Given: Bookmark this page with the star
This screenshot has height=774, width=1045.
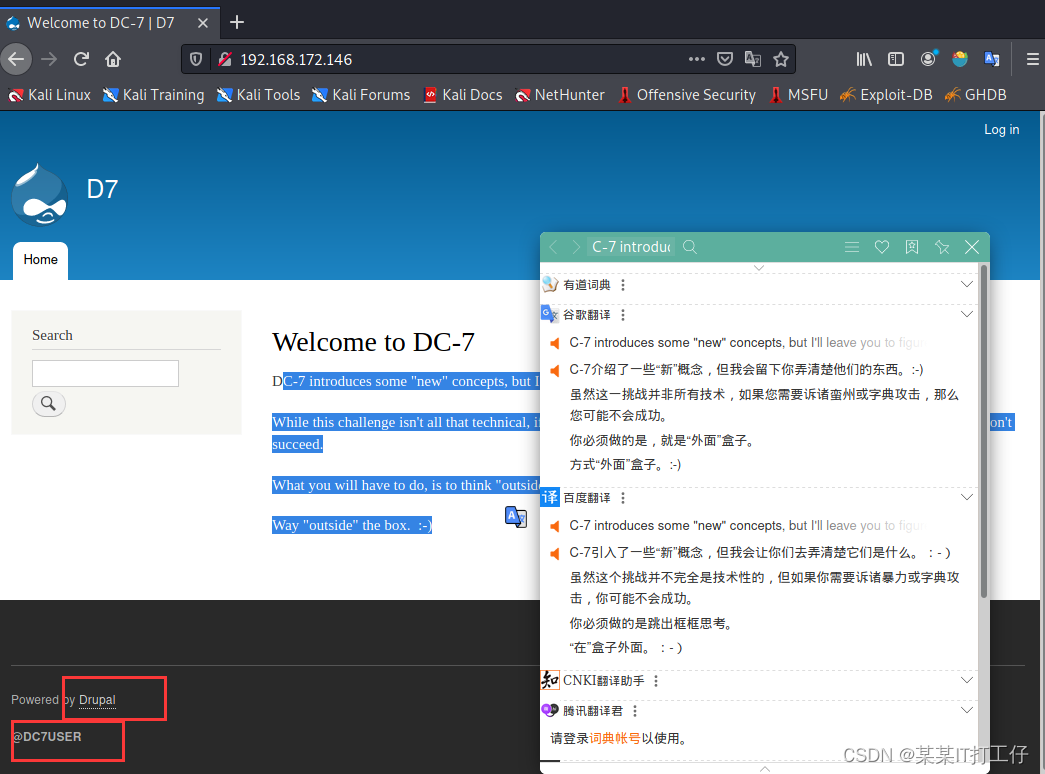Looking at the screenshot, I should coord(781,59).
